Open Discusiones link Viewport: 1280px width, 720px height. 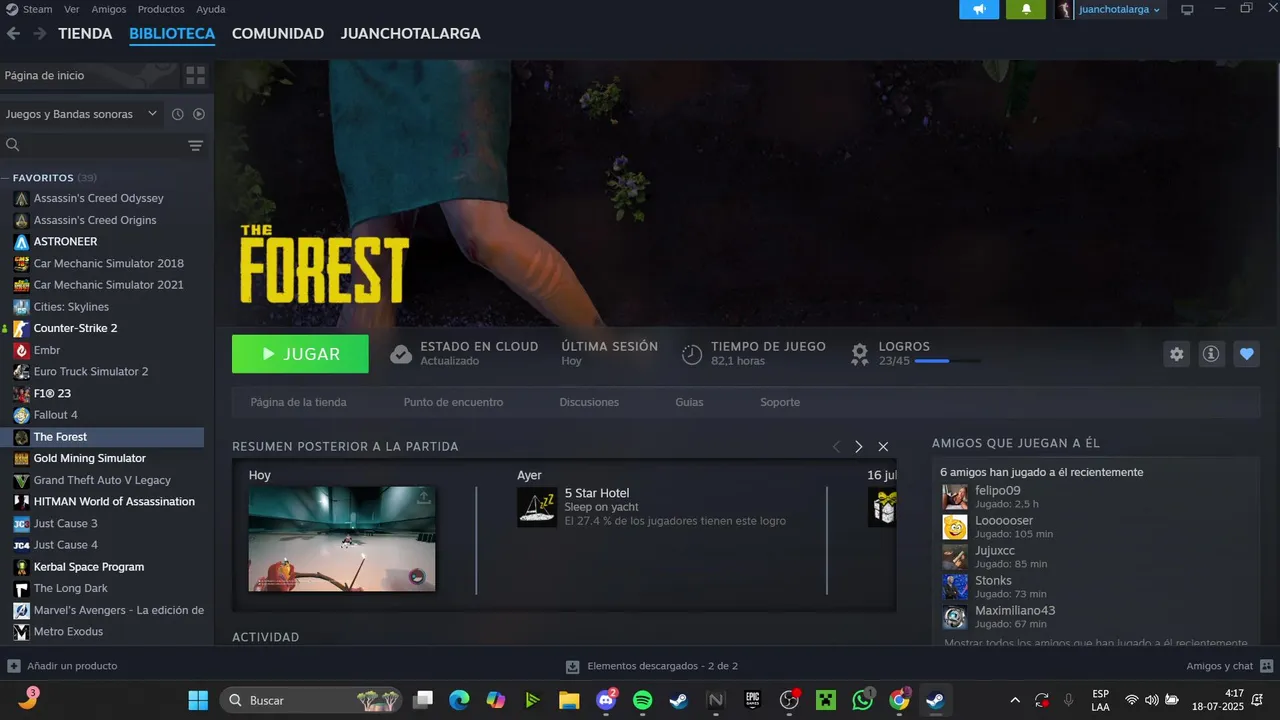pyautogui.click(x=589, y=402)
